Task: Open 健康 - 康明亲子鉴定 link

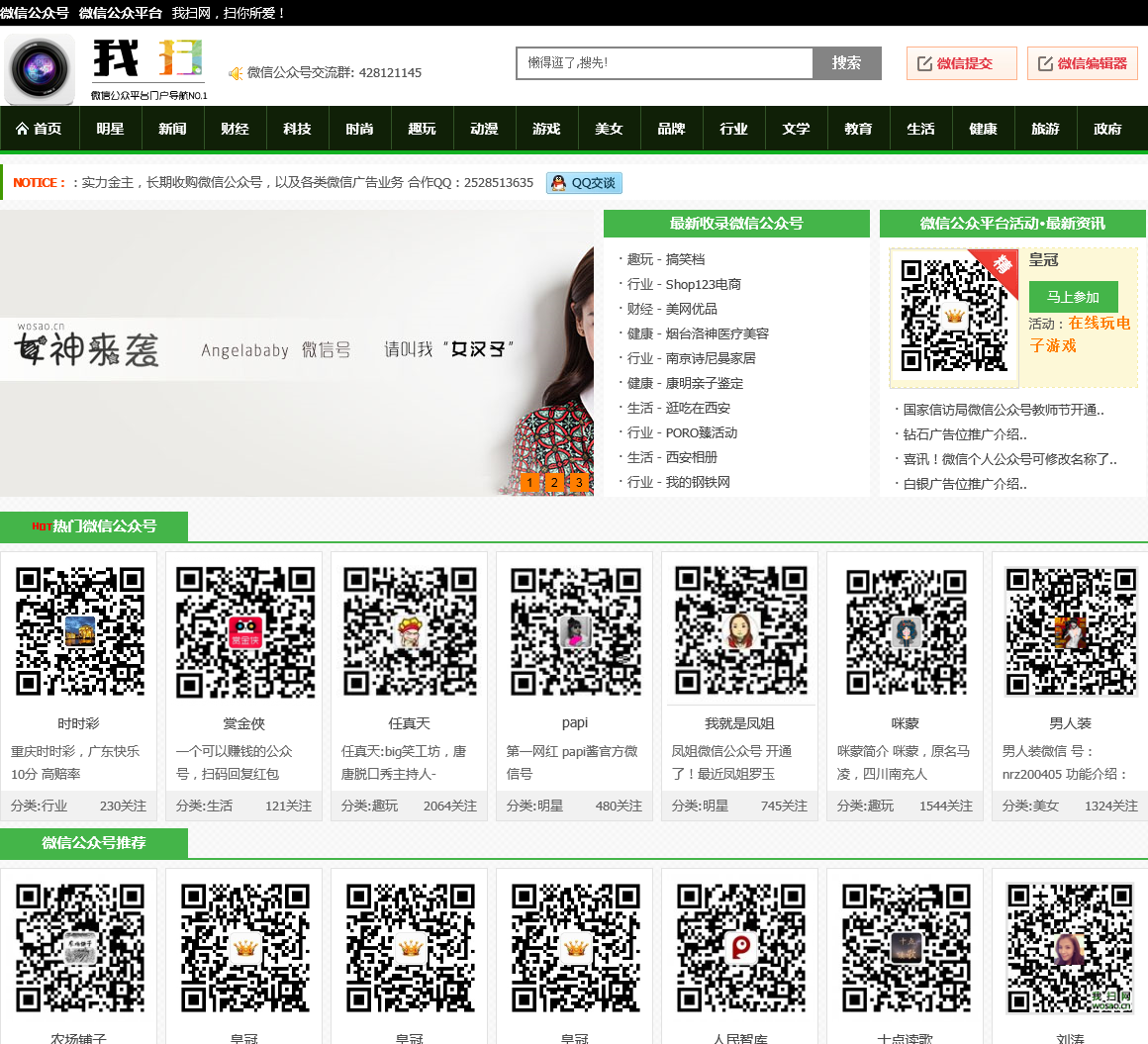Action: (x=685, y=384)
